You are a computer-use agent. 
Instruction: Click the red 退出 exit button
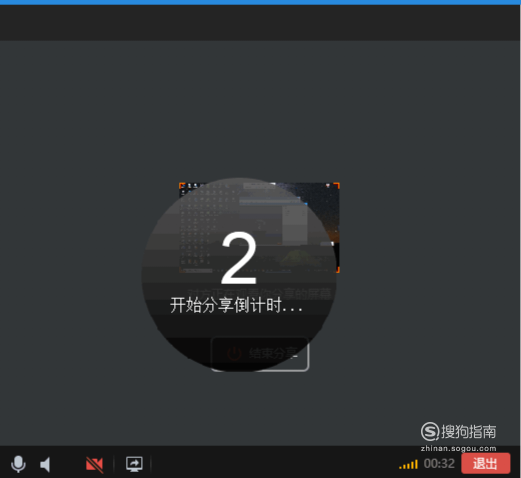tap(486, 463)
